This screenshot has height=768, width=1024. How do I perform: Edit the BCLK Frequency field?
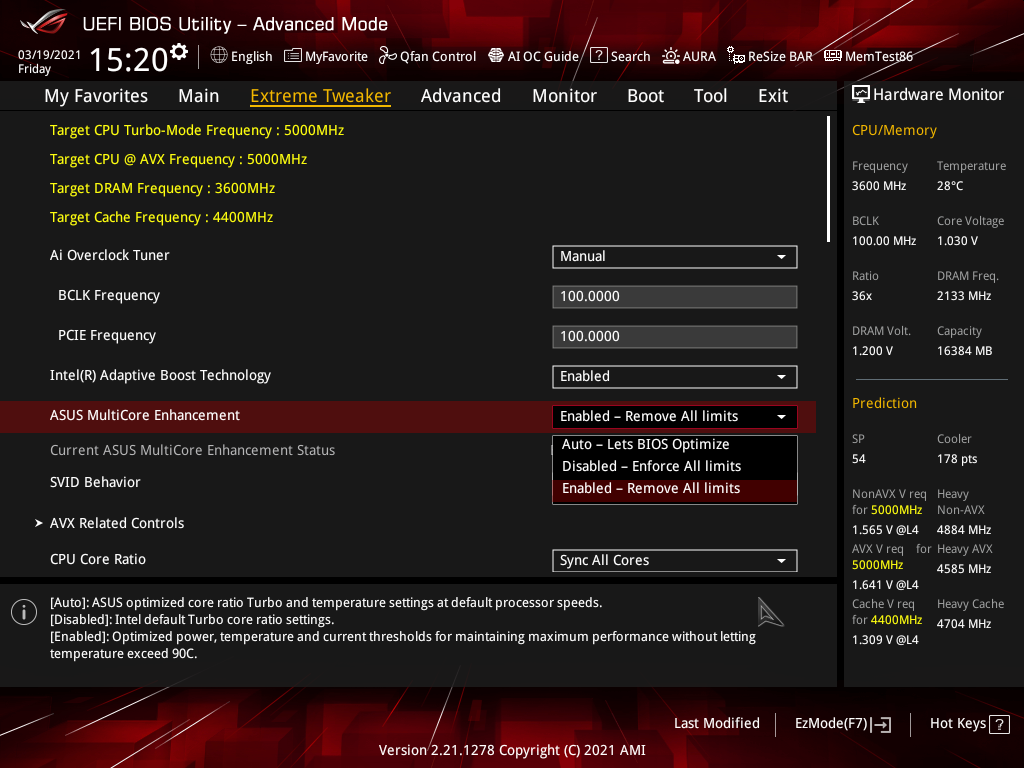[675, 296]
